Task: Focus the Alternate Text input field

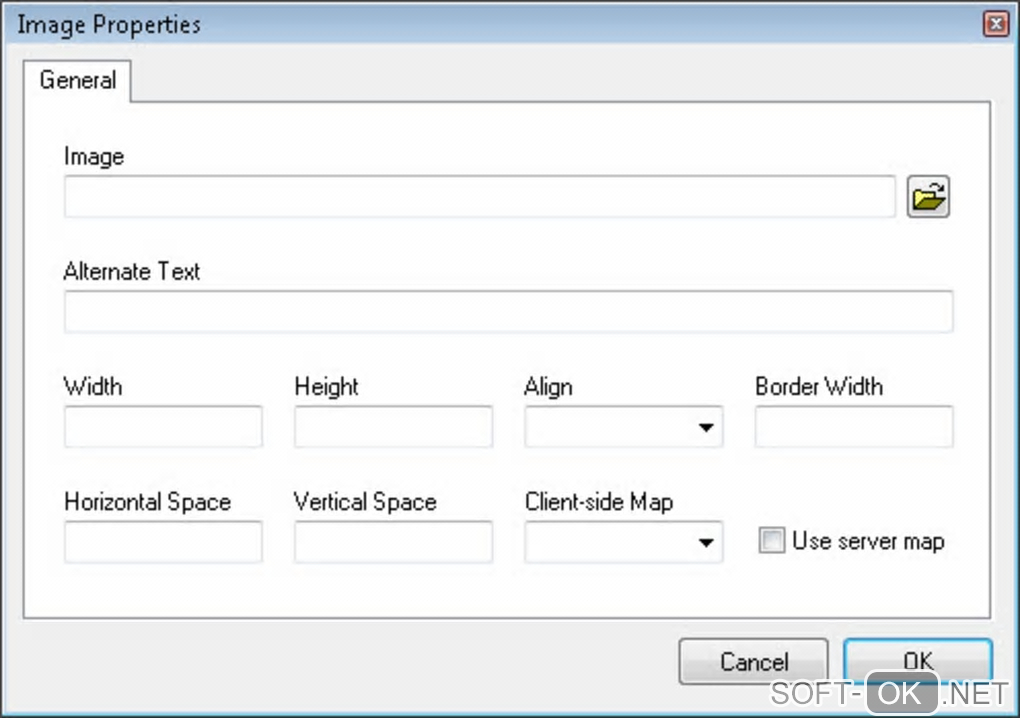Action: click(508, 312)
